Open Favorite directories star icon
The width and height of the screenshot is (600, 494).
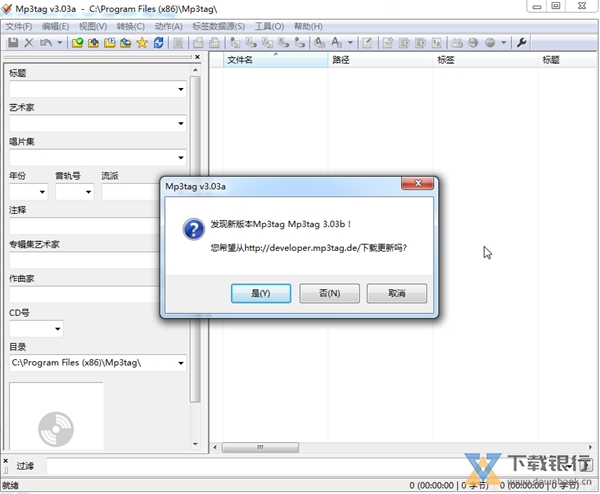[x=142, y=42]
